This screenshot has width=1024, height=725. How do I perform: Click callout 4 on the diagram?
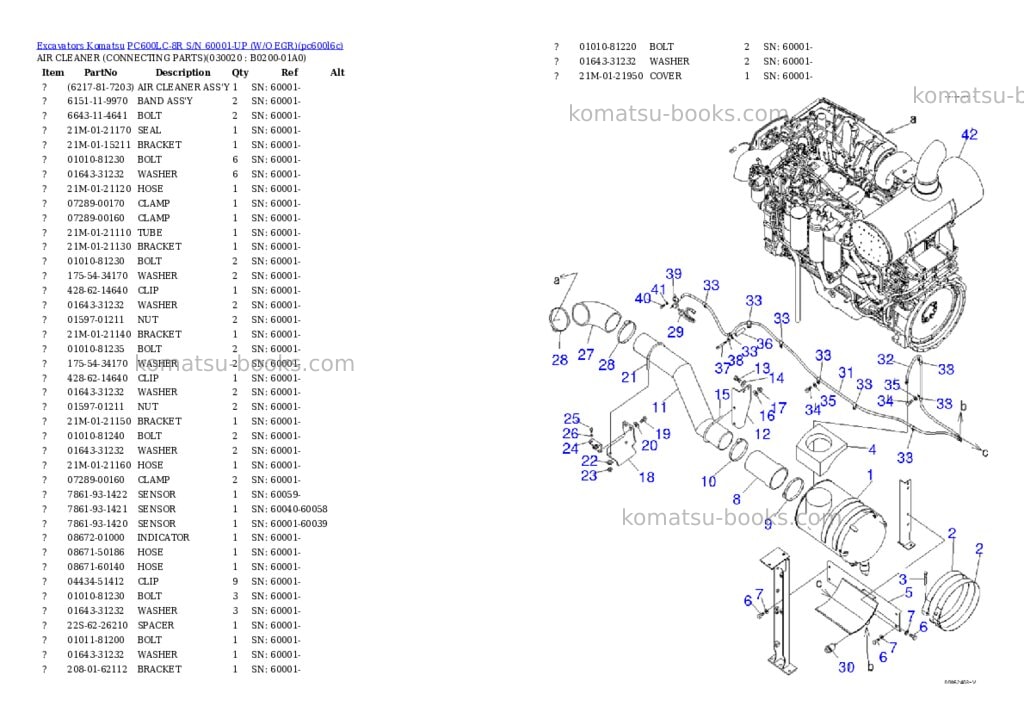click(872, 449)
